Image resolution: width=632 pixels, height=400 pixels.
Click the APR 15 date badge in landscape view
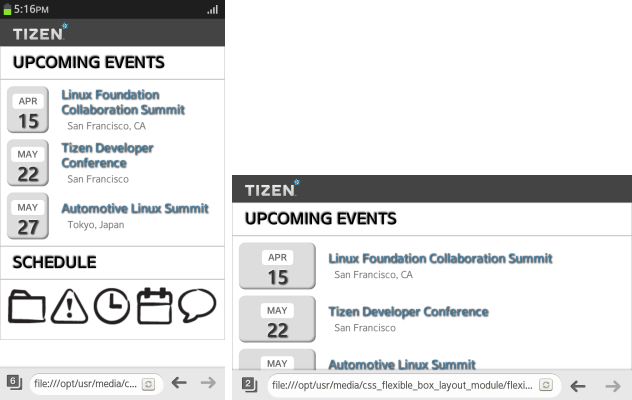277,266
